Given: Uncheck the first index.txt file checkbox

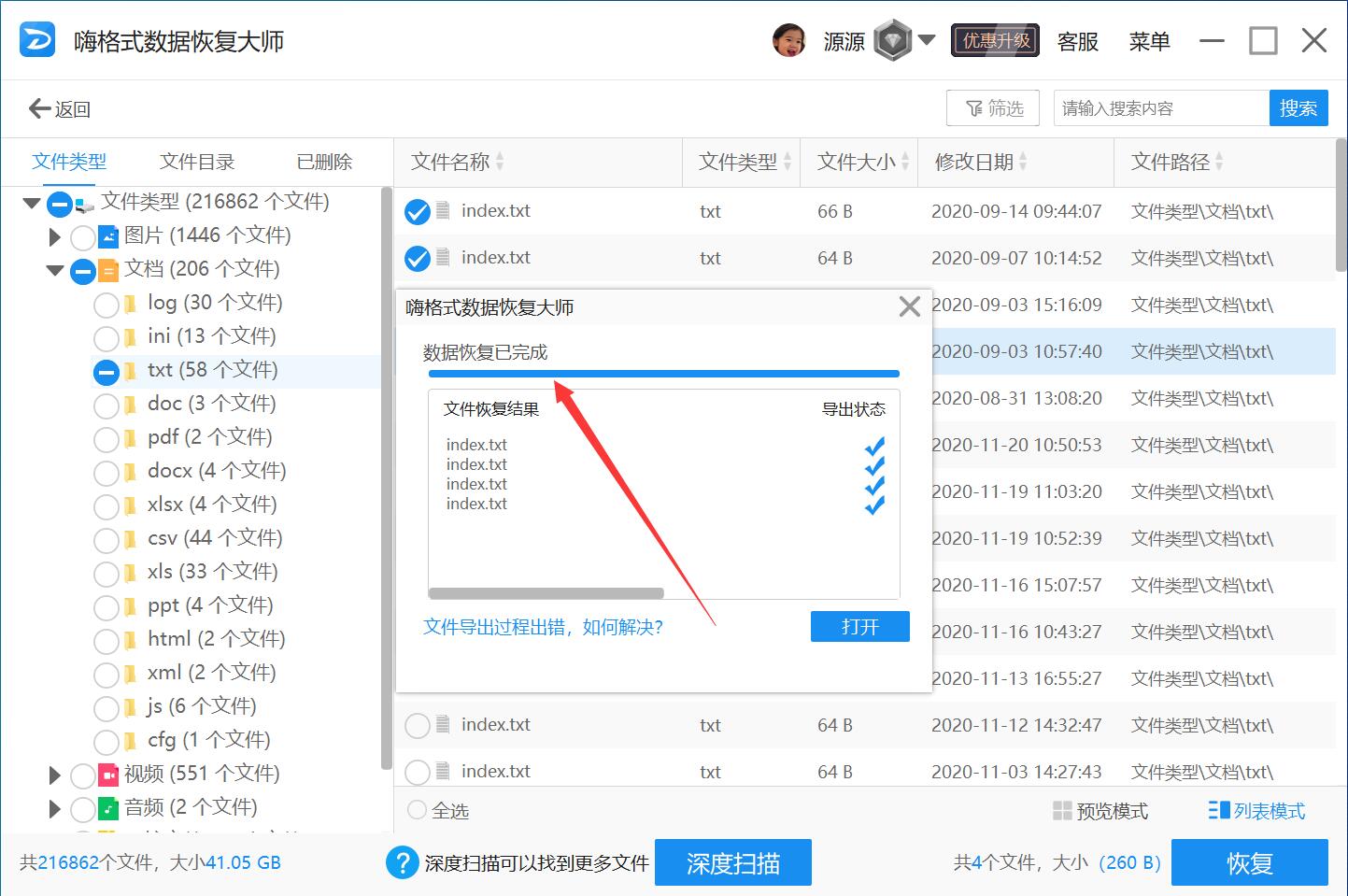Looking at the screenshot, I should [x=417, y=211].
